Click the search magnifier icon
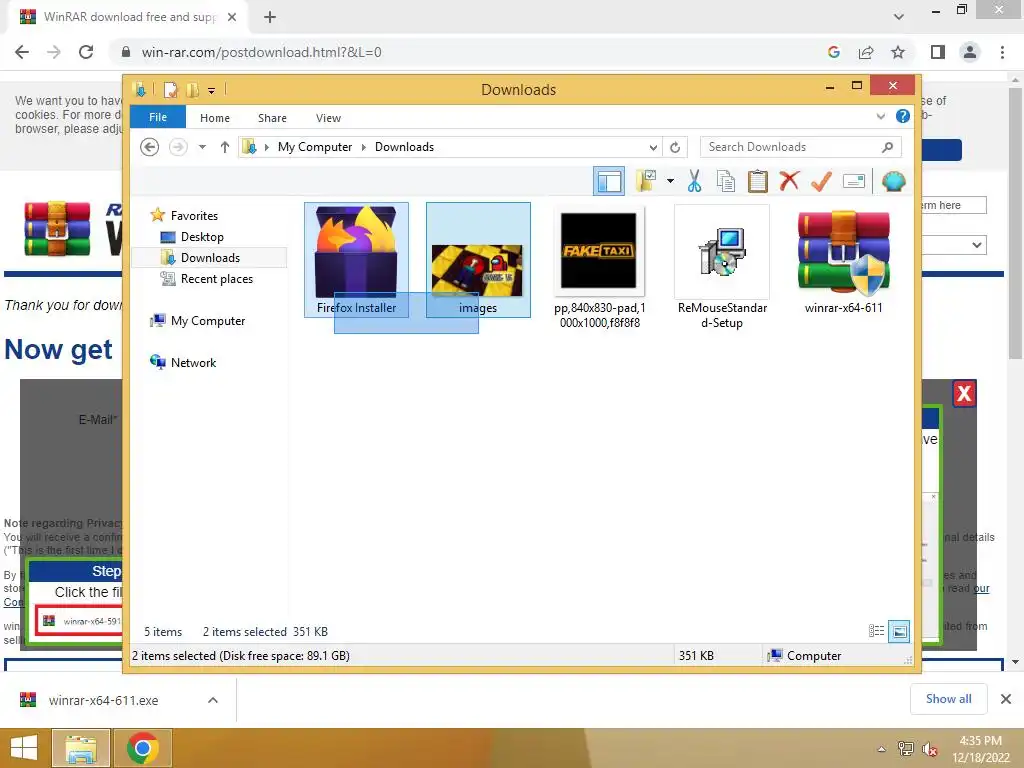Image resolution: width=1024 pixels, height=768 pixels. click(x=887, y=147)
